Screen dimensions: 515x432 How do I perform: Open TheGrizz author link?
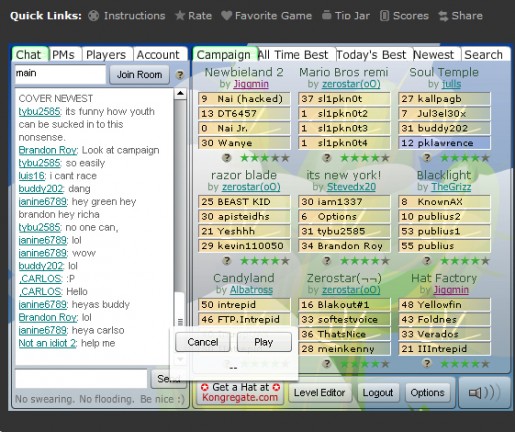pos(451,187)
